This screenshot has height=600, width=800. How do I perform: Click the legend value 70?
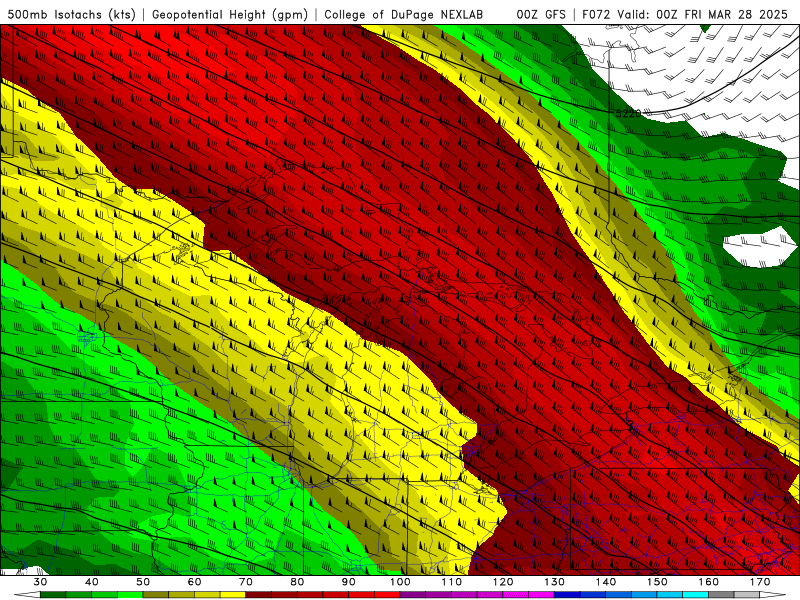tap(246, 582)
